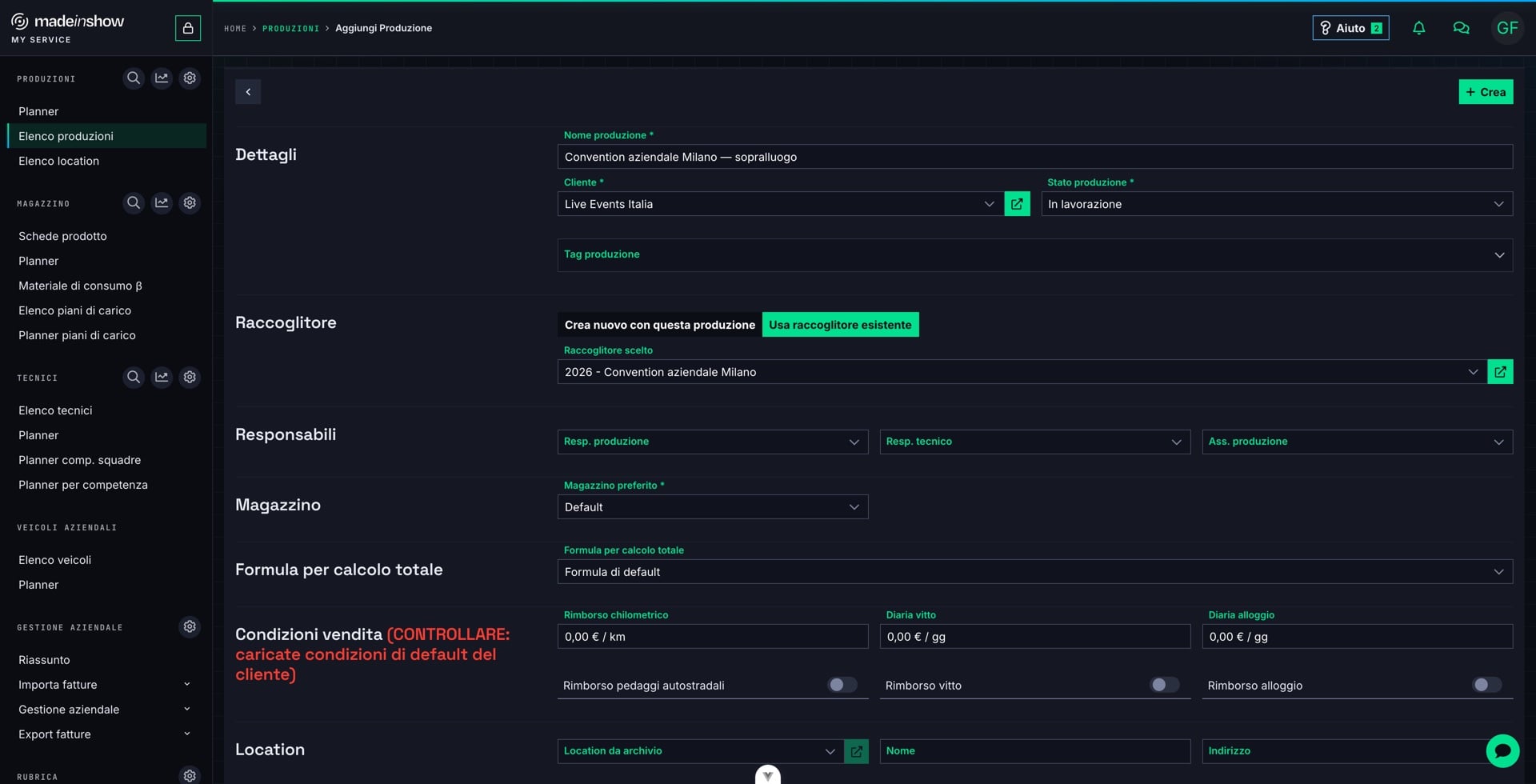Open the Magazzino settings gear
This screenshot has width=1536, height=784.
pyautogui.click(x=190, y=203)
